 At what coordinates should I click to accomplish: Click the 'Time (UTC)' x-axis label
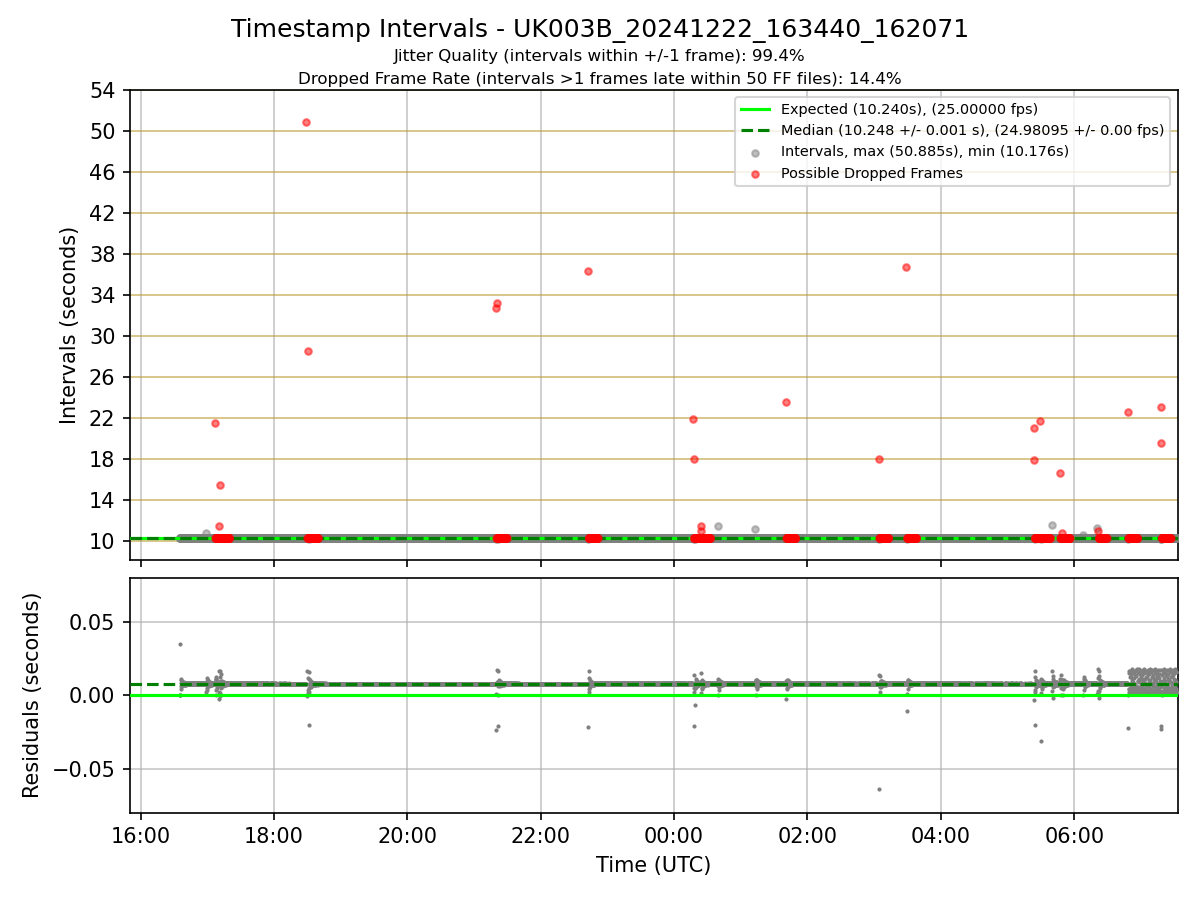pyautogui.click(x=653, y=865)
